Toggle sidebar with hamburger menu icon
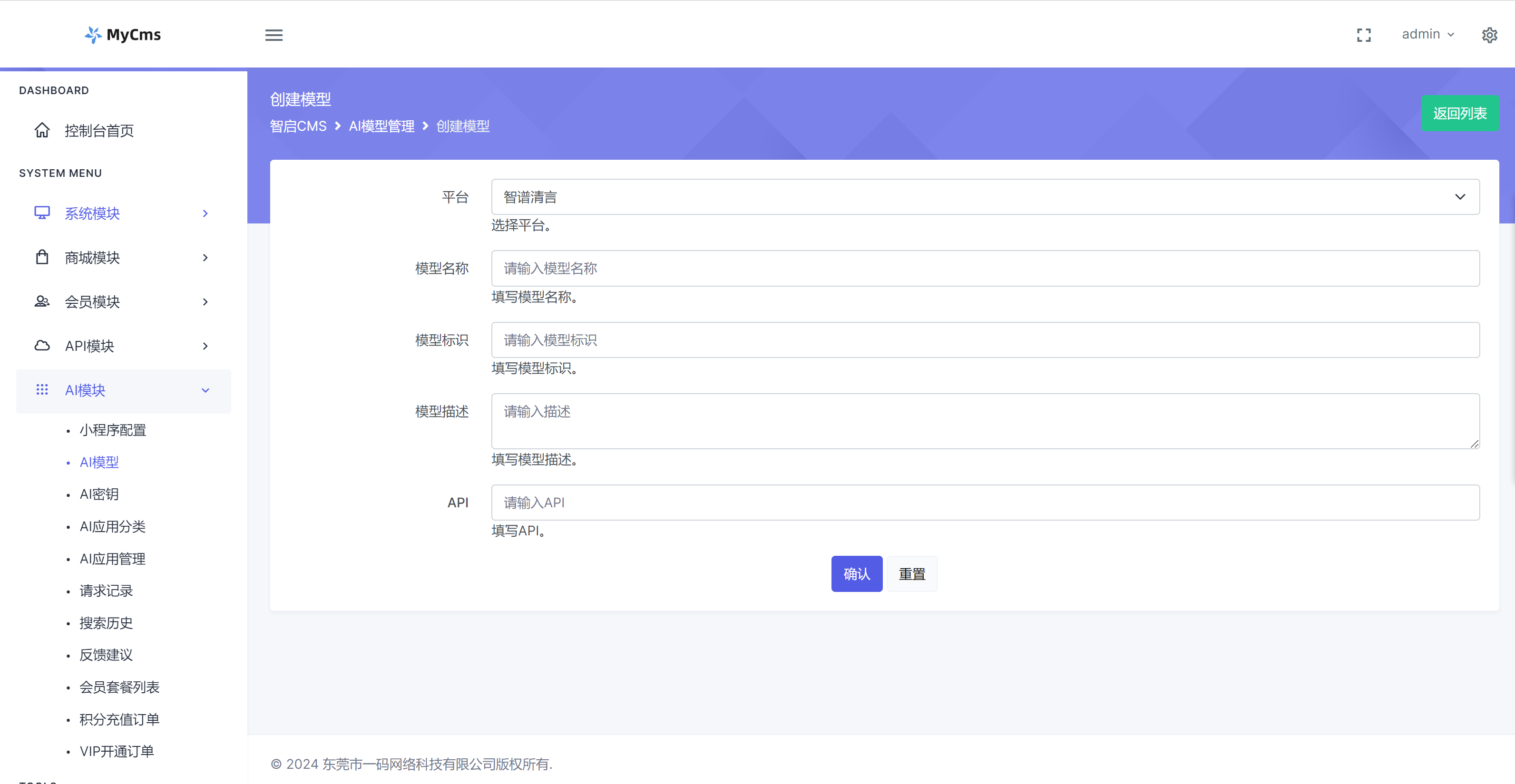 pos(274,35)
